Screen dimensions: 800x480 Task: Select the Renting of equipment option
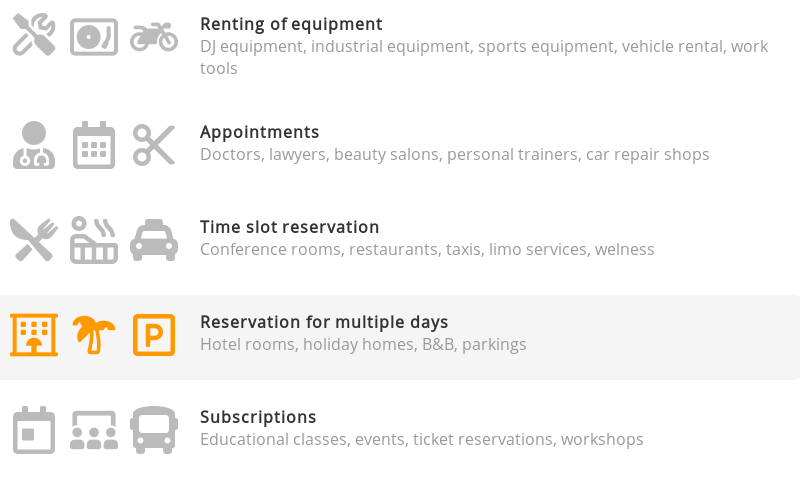point(291,24)
